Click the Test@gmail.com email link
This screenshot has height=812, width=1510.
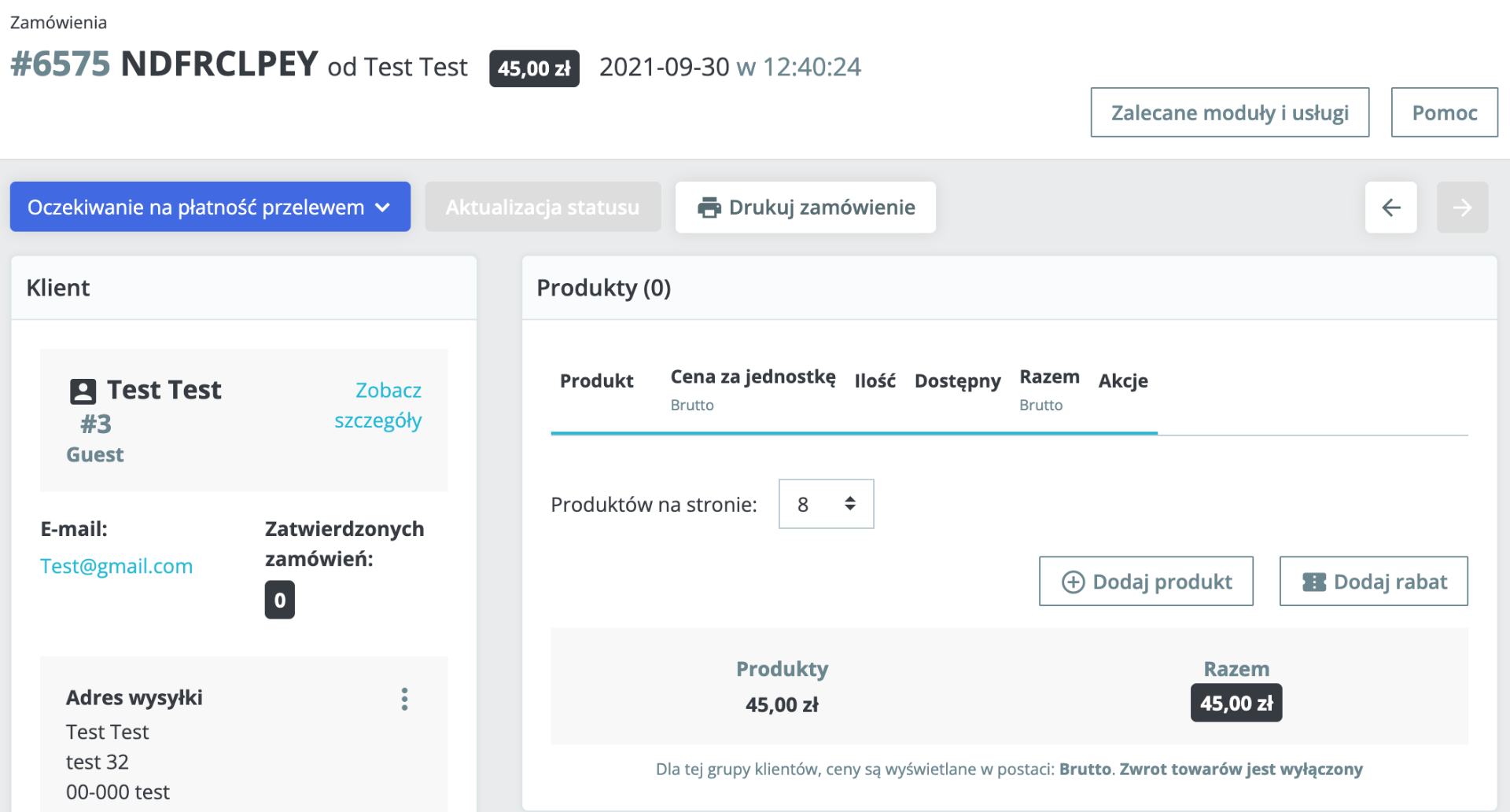coord(116,566)
